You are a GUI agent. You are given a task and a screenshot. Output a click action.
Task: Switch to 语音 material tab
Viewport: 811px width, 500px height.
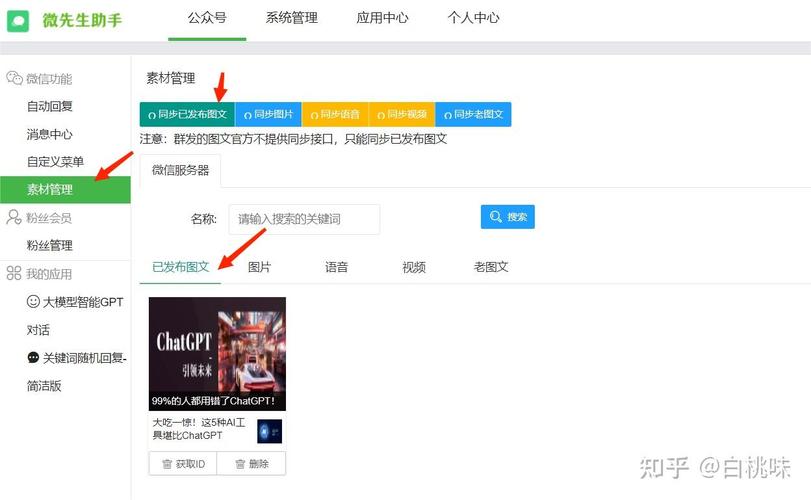(336, 267)
